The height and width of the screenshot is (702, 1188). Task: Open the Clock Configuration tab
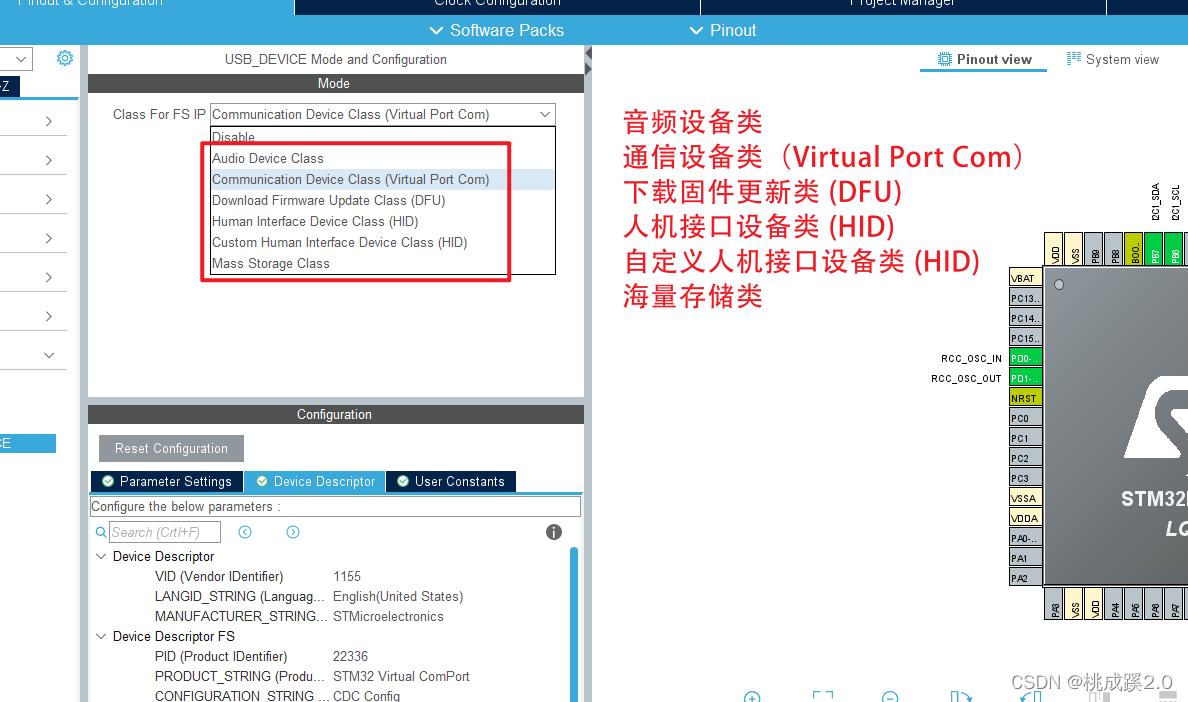point(496,4)
